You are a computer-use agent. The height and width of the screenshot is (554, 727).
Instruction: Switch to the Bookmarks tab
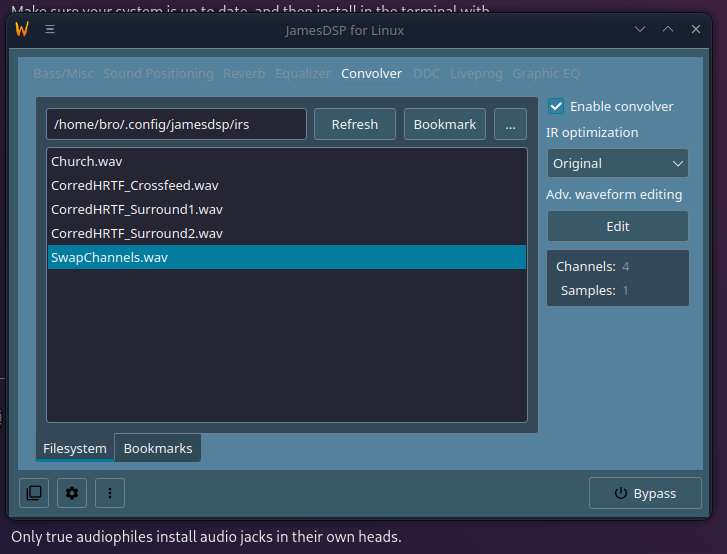(157, 448)
